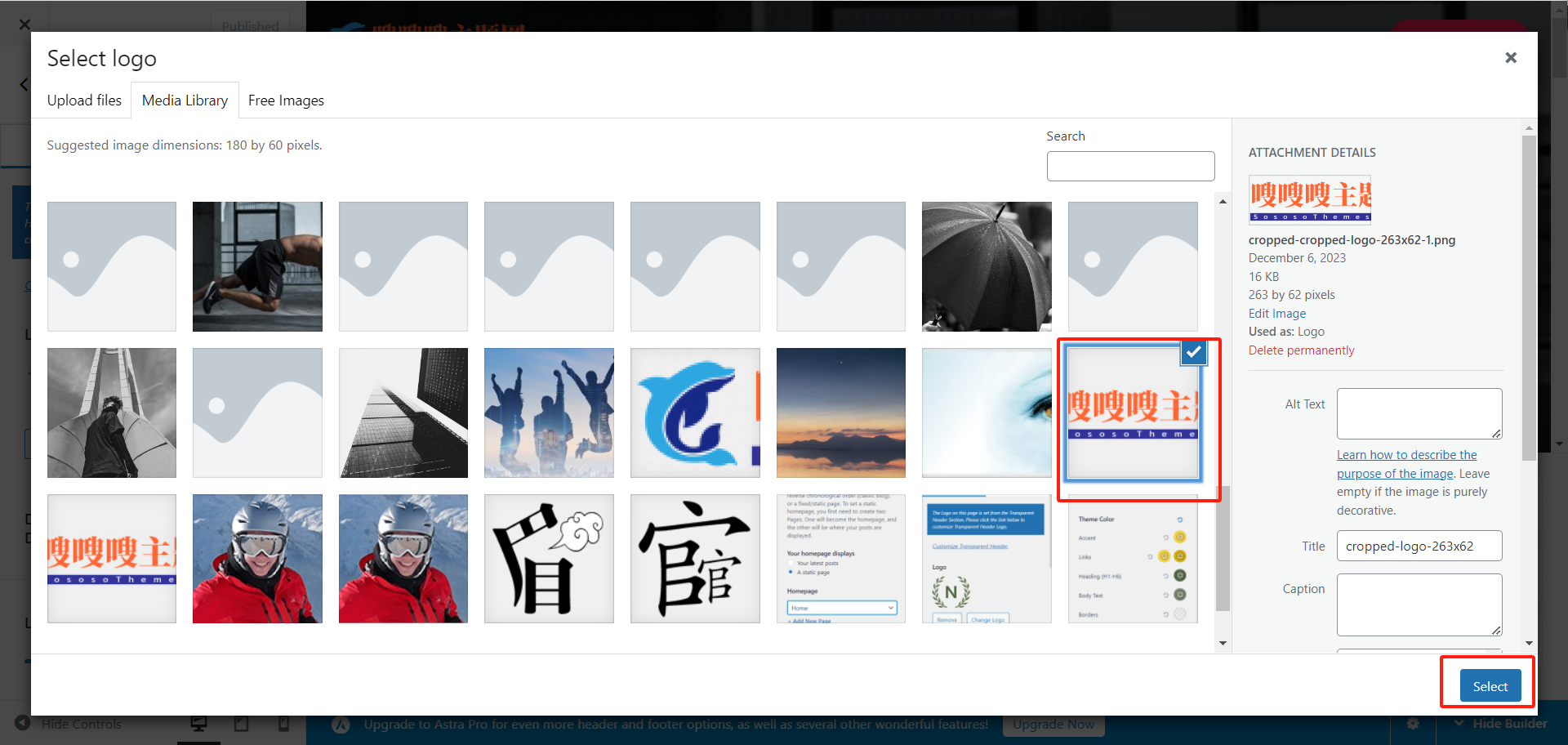Screen dimensions: 1568x745
Task: Click the Used as: Logo text
Action: pos(1286,332)
